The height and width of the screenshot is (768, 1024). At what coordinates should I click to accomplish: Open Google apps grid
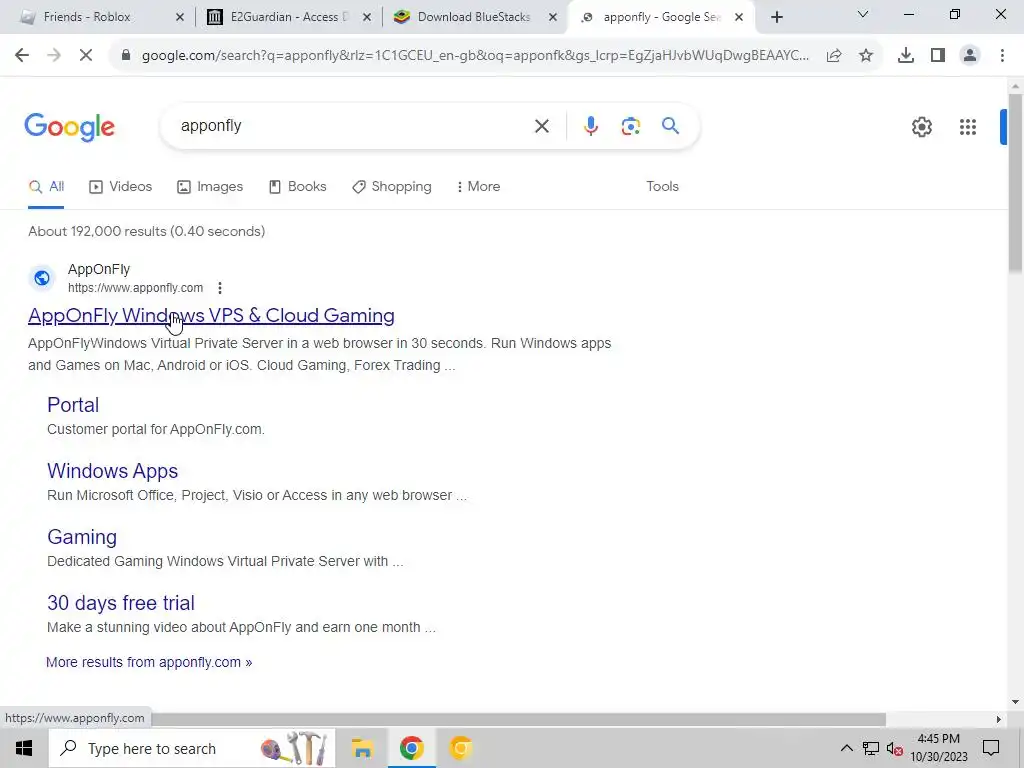(x=968, y=127)
